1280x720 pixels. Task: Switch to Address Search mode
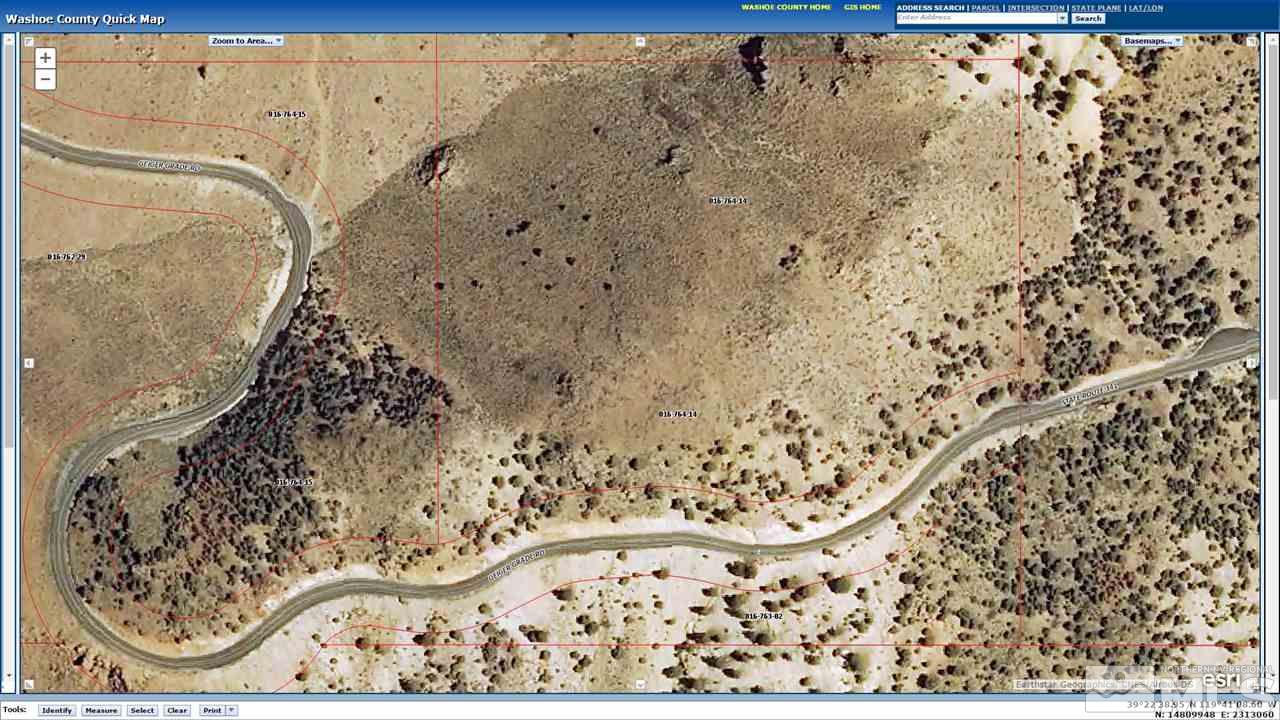(x=930, y=7)
